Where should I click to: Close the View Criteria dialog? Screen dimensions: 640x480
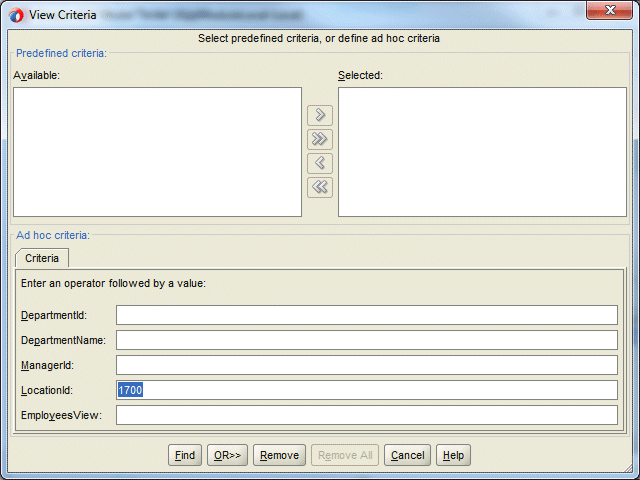pyautogui.click(x=609, y=10)
